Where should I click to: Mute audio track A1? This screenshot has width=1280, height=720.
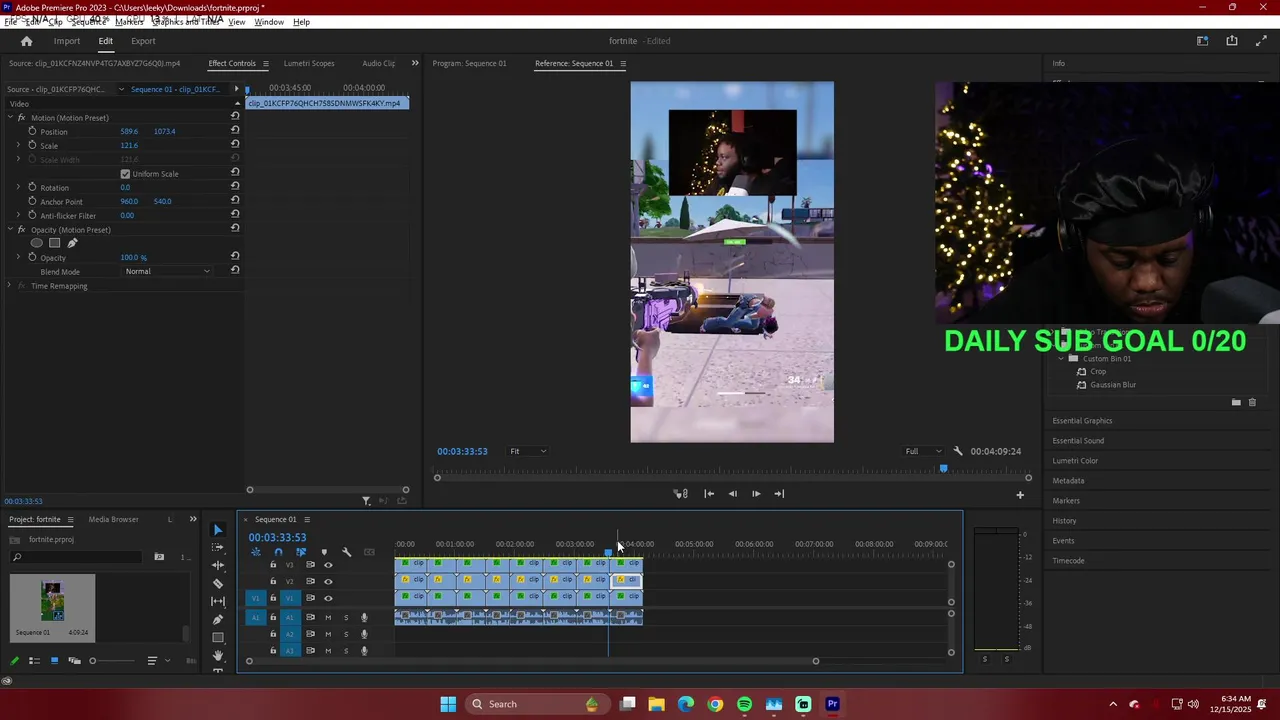coord(328,617)
